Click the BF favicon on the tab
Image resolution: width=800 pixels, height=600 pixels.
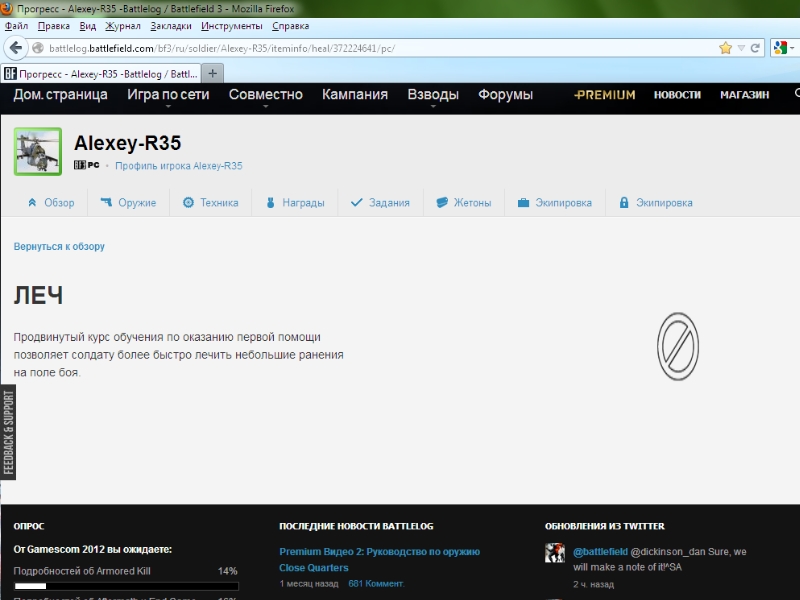click(10, 73)
